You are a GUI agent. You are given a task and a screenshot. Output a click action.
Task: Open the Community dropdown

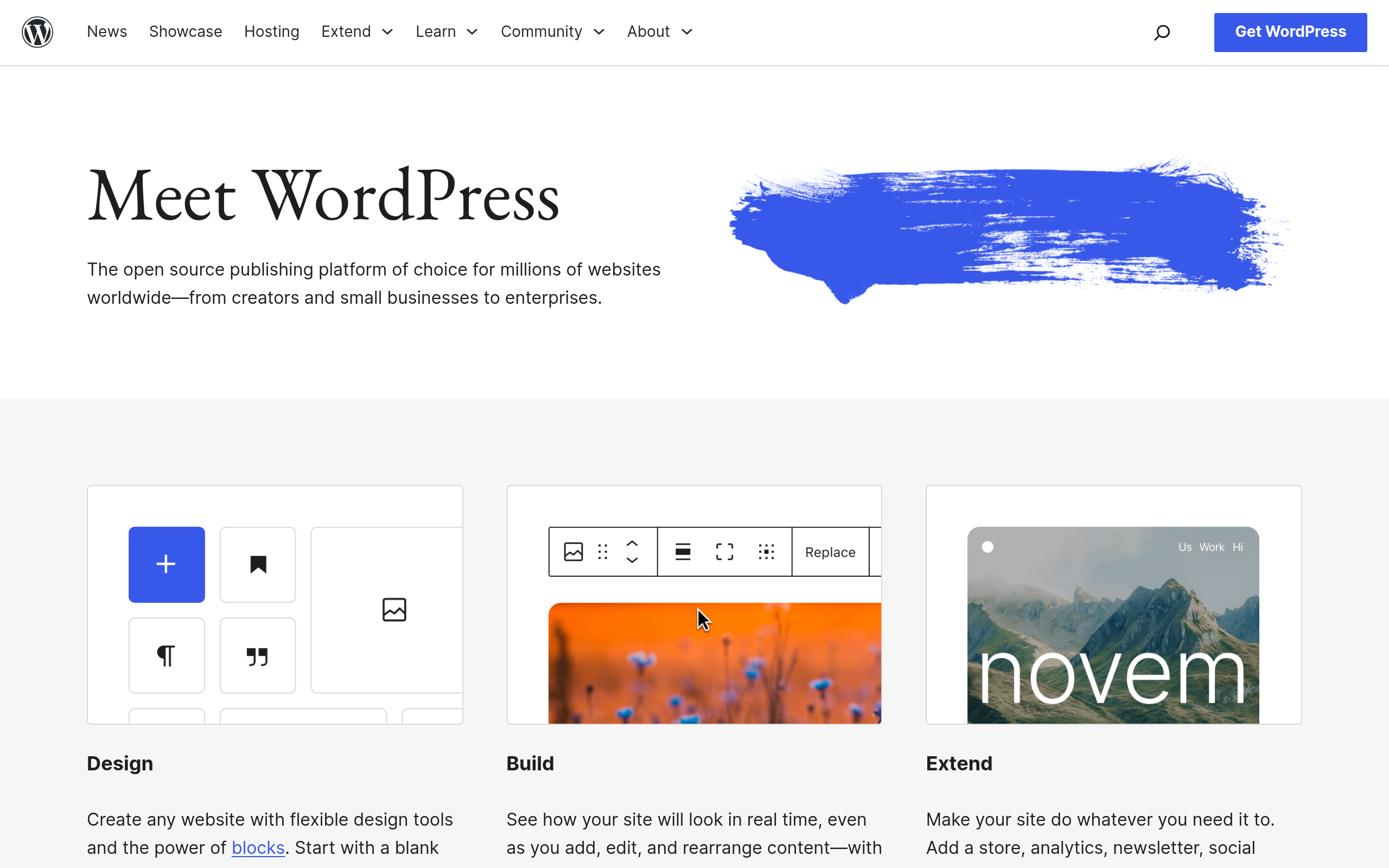click(599, 32)
